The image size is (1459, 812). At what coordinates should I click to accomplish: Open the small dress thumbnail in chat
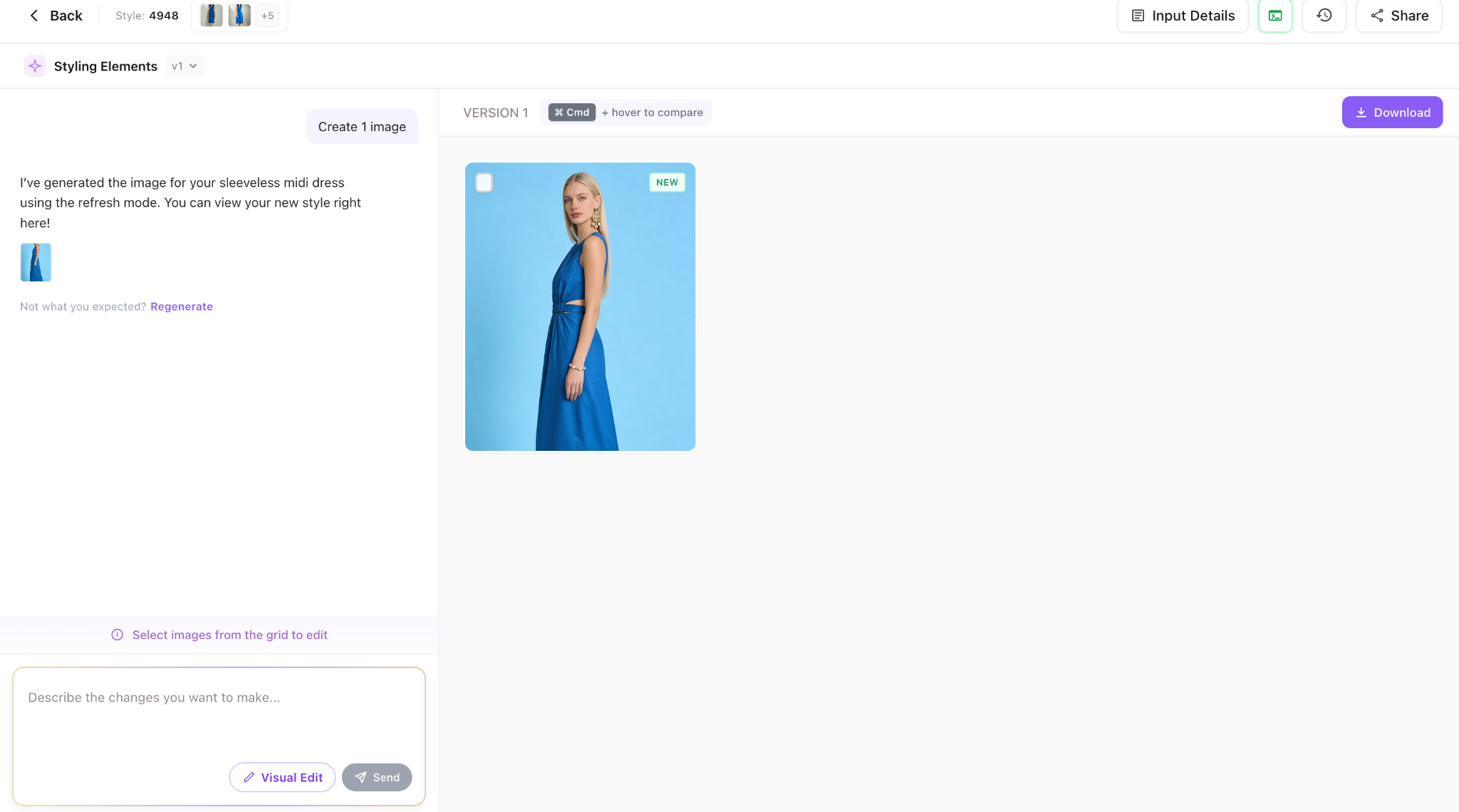pos(36,262)
